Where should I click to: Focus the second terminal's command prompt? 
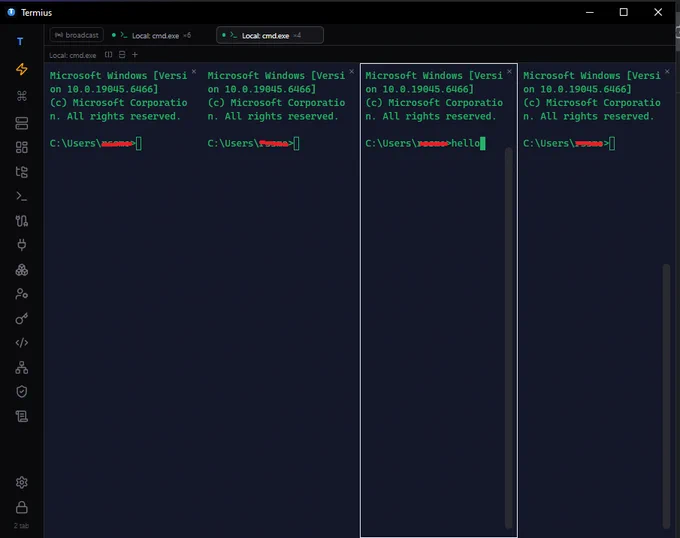(253, 143)
